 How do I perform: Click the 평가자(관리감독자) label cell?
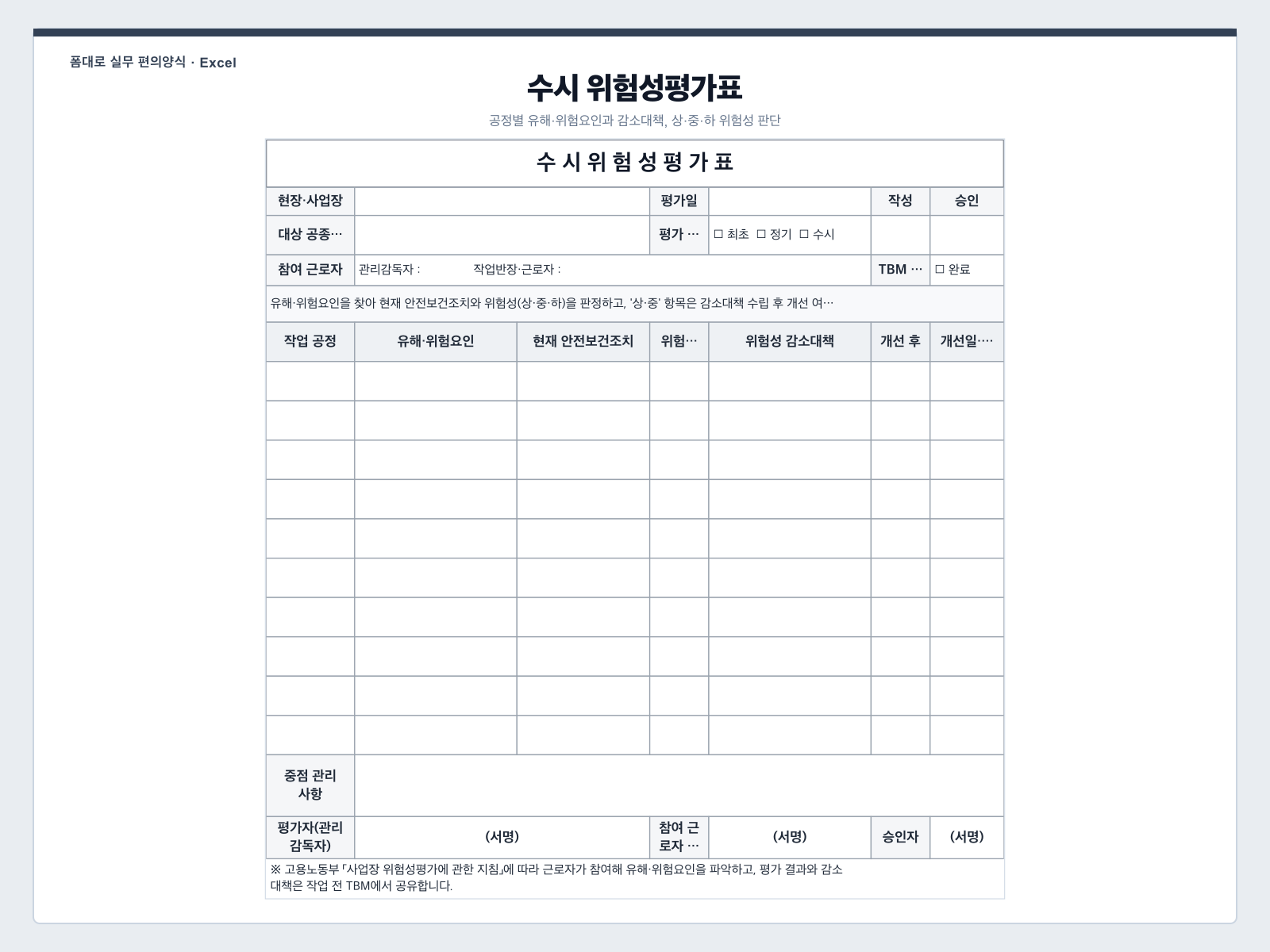tap(310, 837)
